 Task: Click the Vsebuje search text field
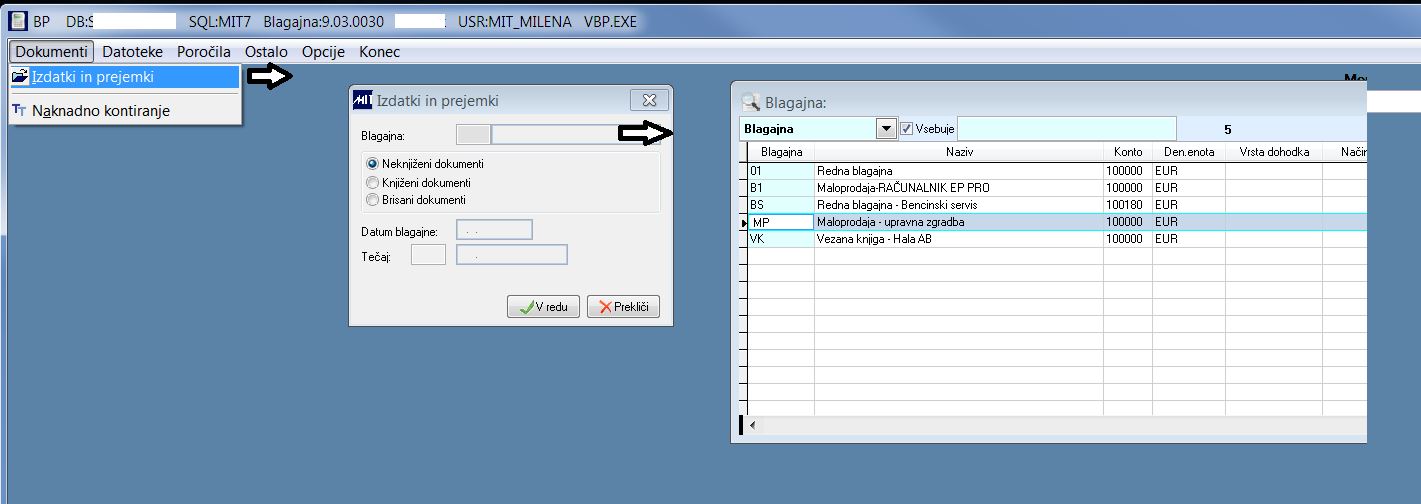click(x=1067, y=128)
